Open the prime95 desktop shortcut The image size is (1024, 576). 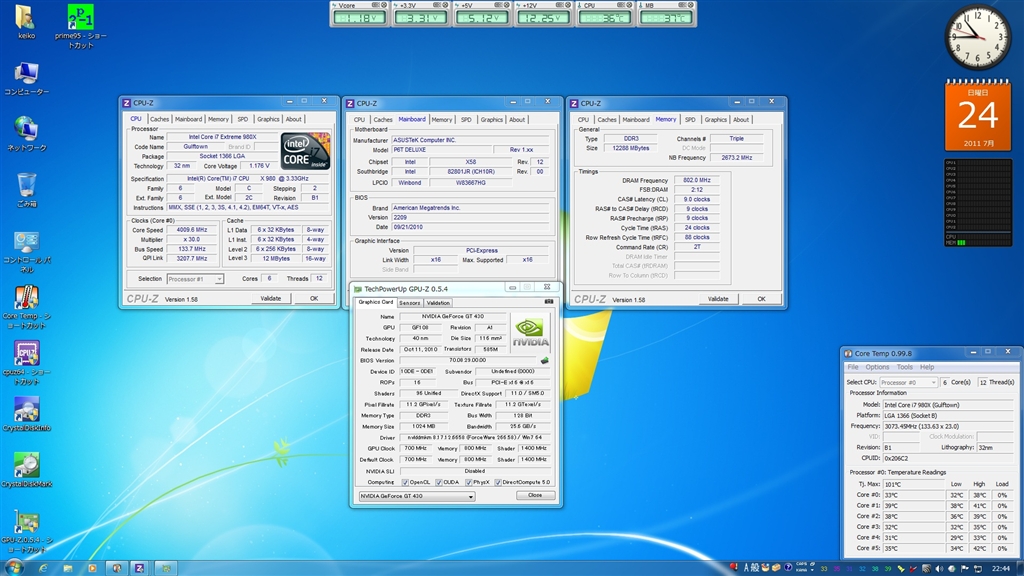pyautogui.click(x=81, y=18)
